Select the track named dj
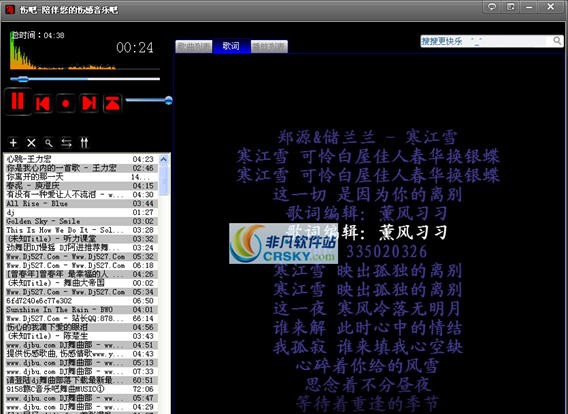The width and height of the screenshot is (568, 414). point(81,212)
